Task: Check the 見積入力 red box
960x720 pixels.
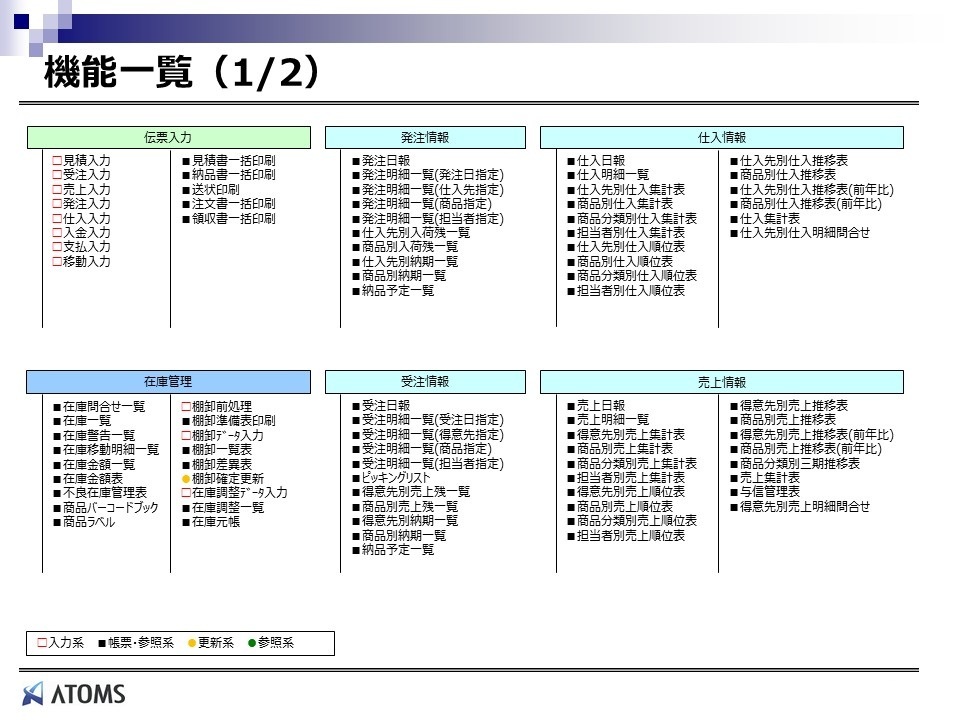Action: point(57,160)
